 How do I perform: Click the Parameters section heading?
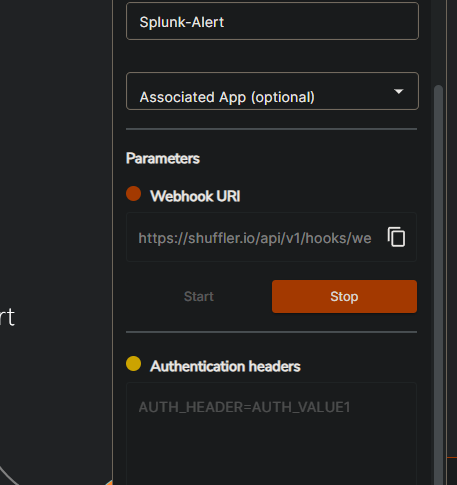coord(163,158)
